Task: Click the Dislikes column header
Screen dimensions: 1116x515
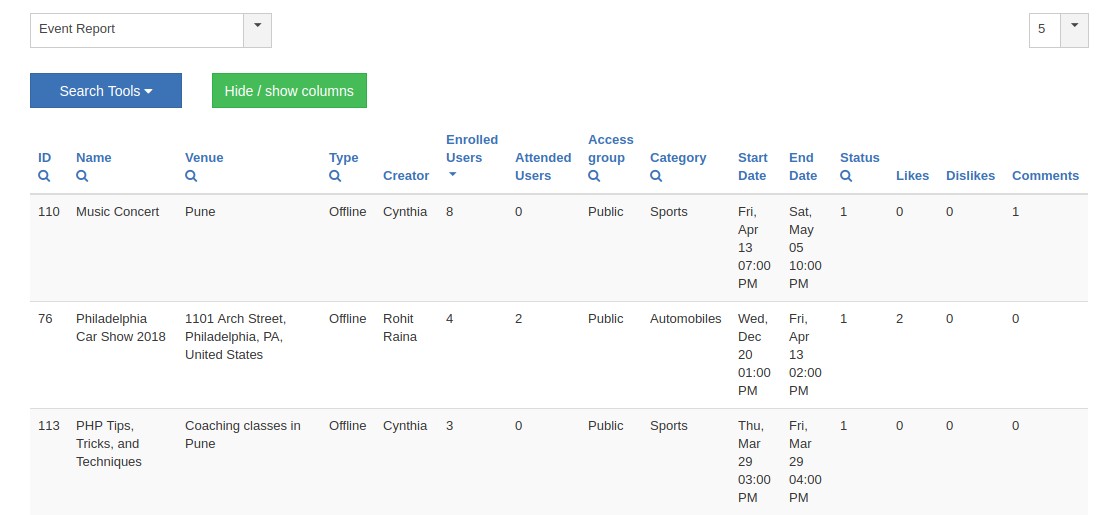Action: pyautogui.click(x=970, y=176)
